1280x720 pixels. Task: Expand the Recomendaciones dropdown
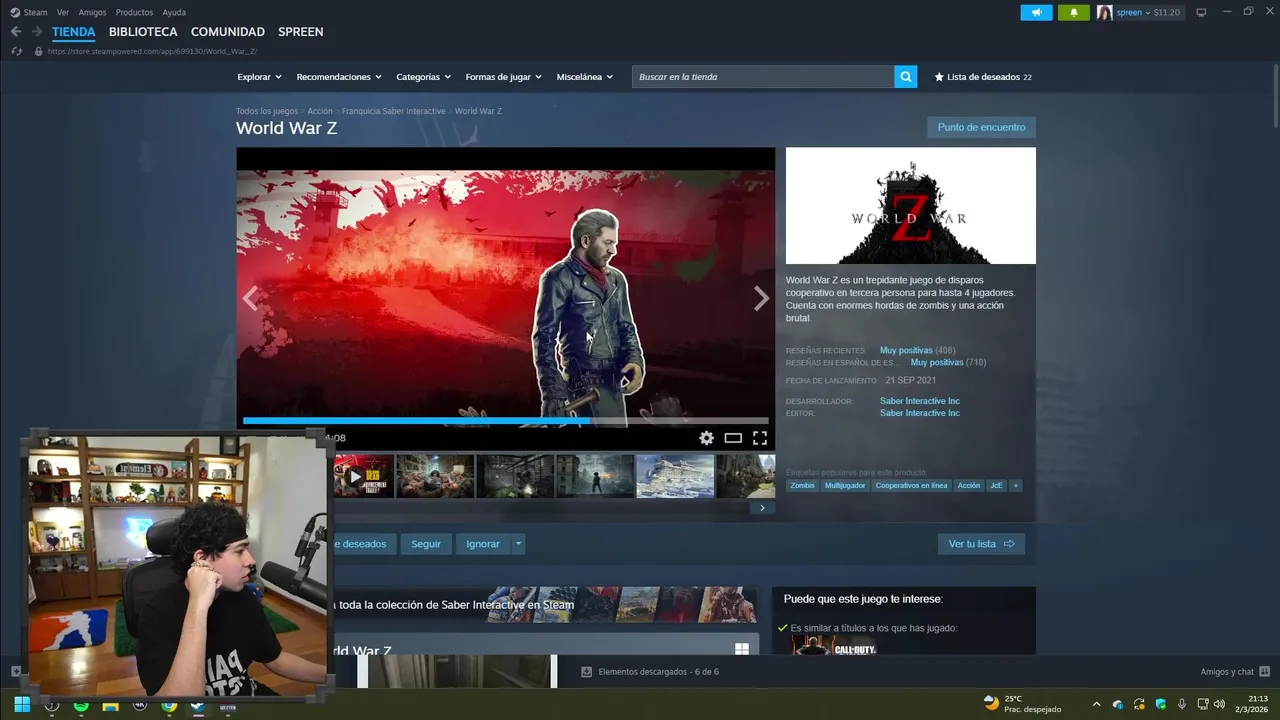(x=339, y=77)
